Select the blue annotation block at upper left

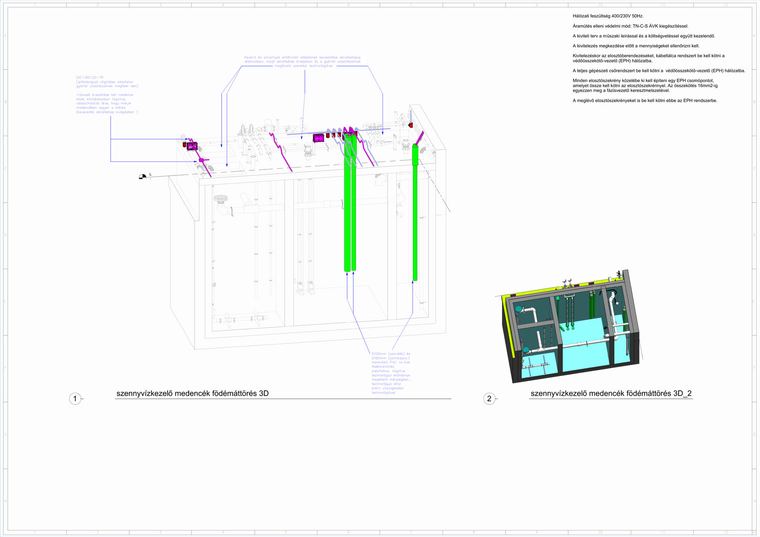[107, 95]
